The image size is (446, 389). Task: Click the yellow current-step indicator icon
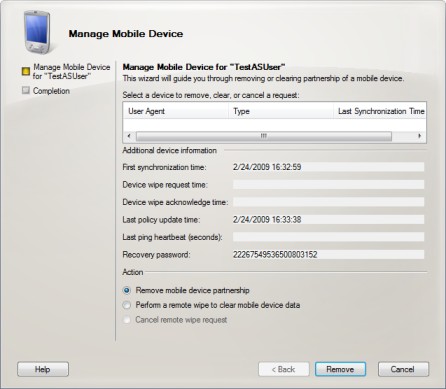tap(26, 71)
